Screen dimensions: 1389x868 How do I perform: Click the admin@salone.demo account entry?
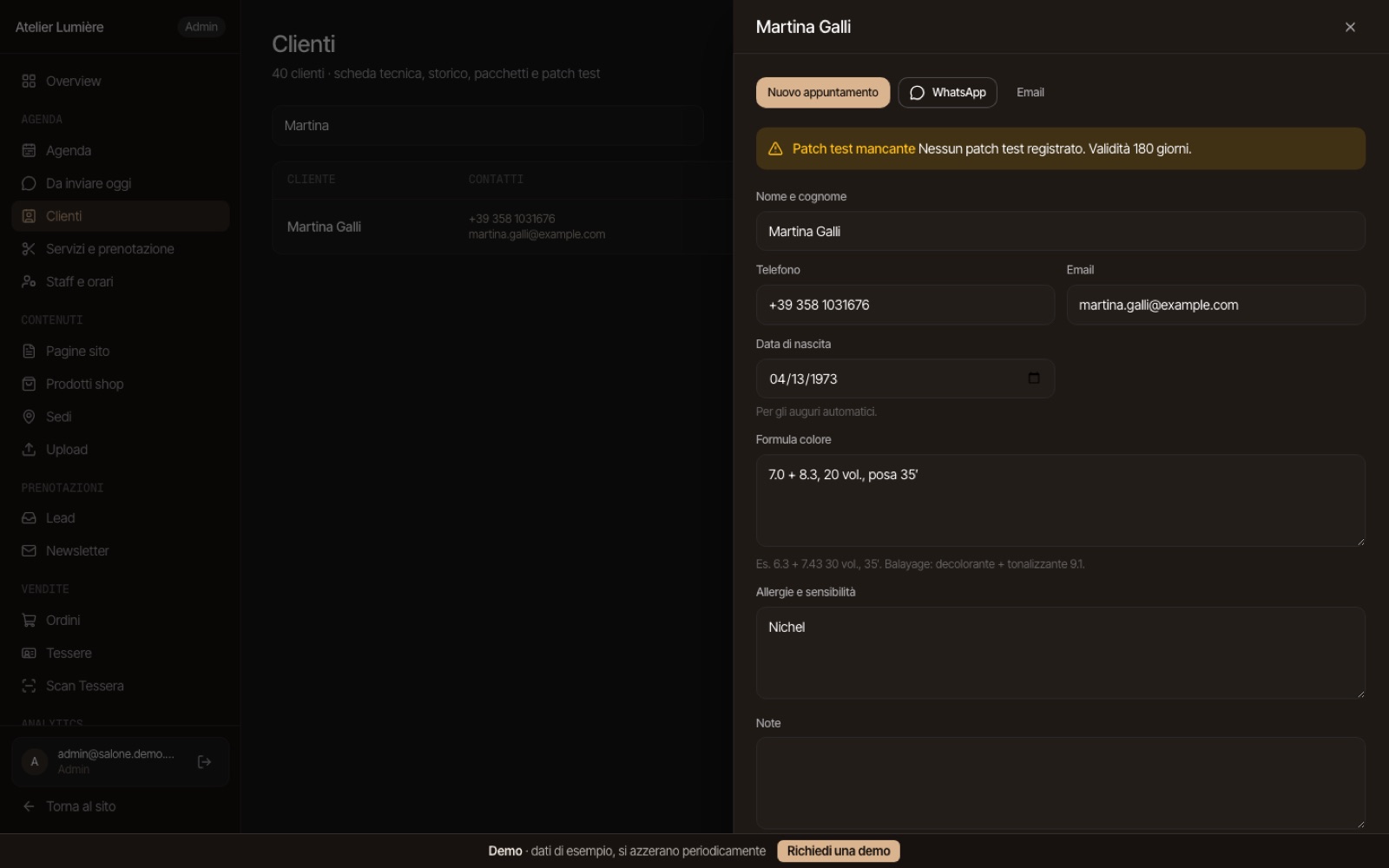pos(121,762)
